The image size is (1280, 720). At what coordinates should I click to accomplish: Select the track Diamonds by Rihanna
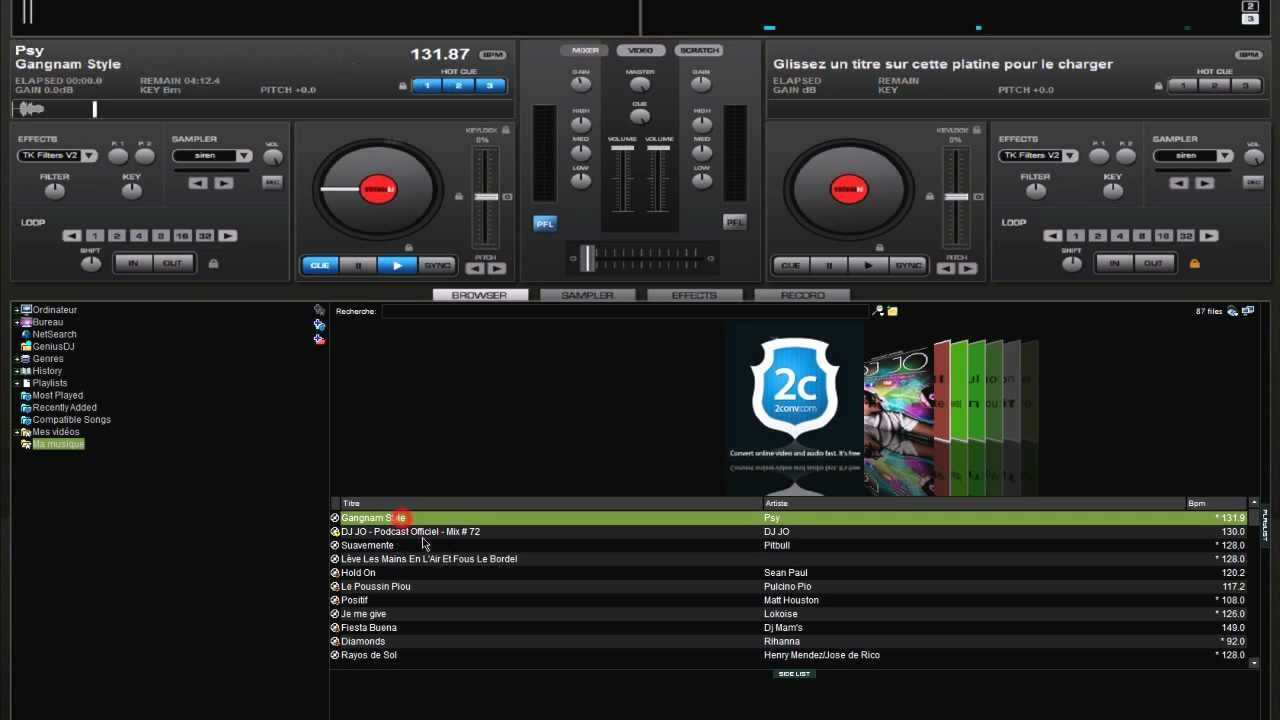788,641
